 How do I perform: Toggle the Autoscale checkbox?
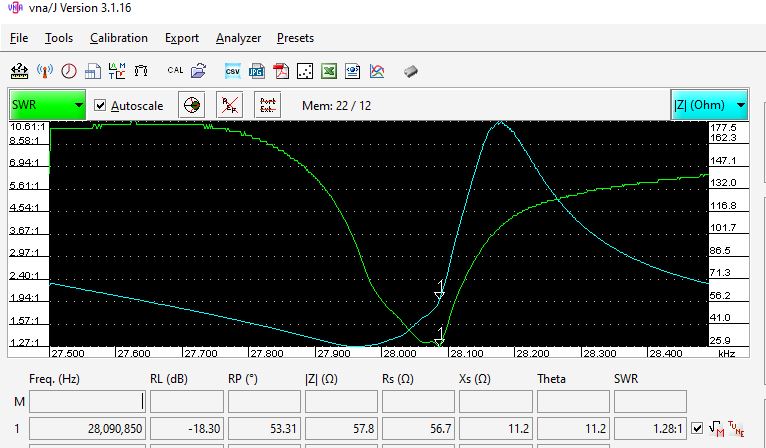pos(100,105)
